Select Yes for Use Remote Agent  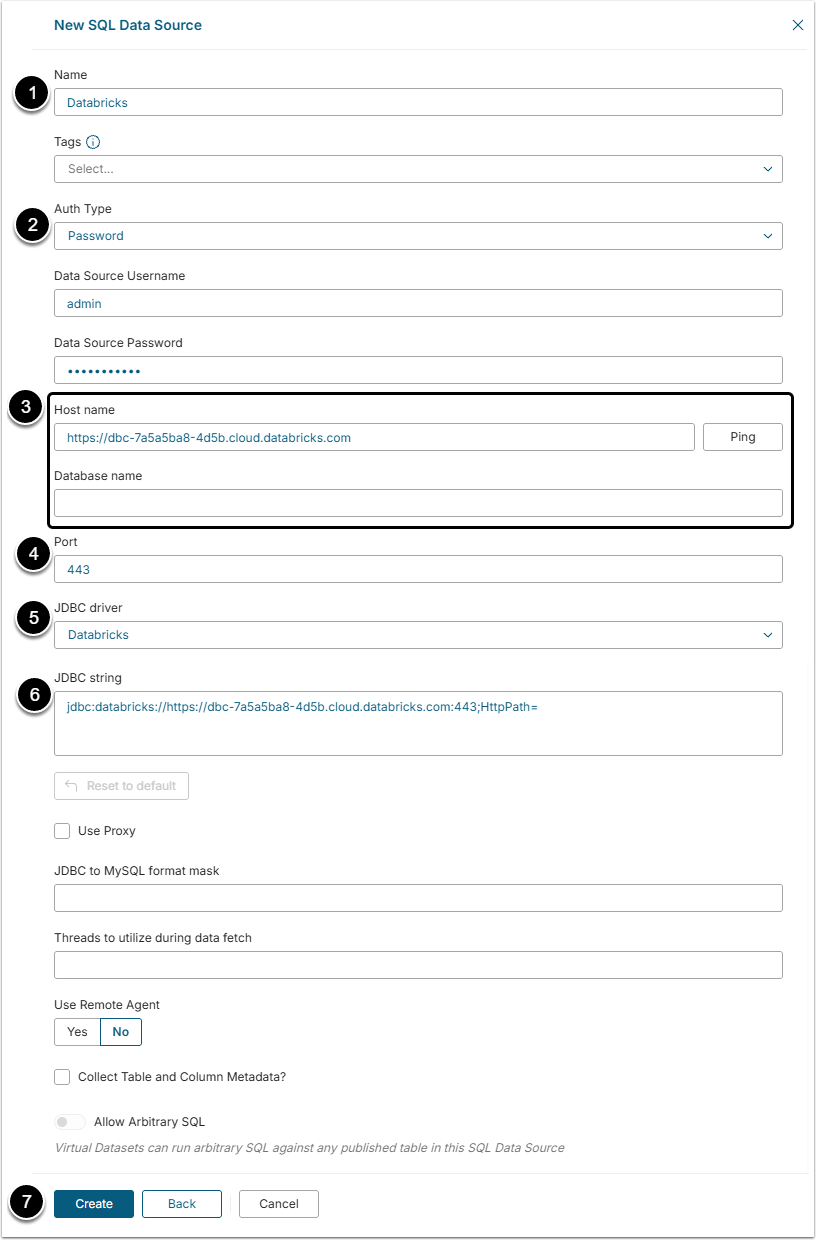(77, 1032)
